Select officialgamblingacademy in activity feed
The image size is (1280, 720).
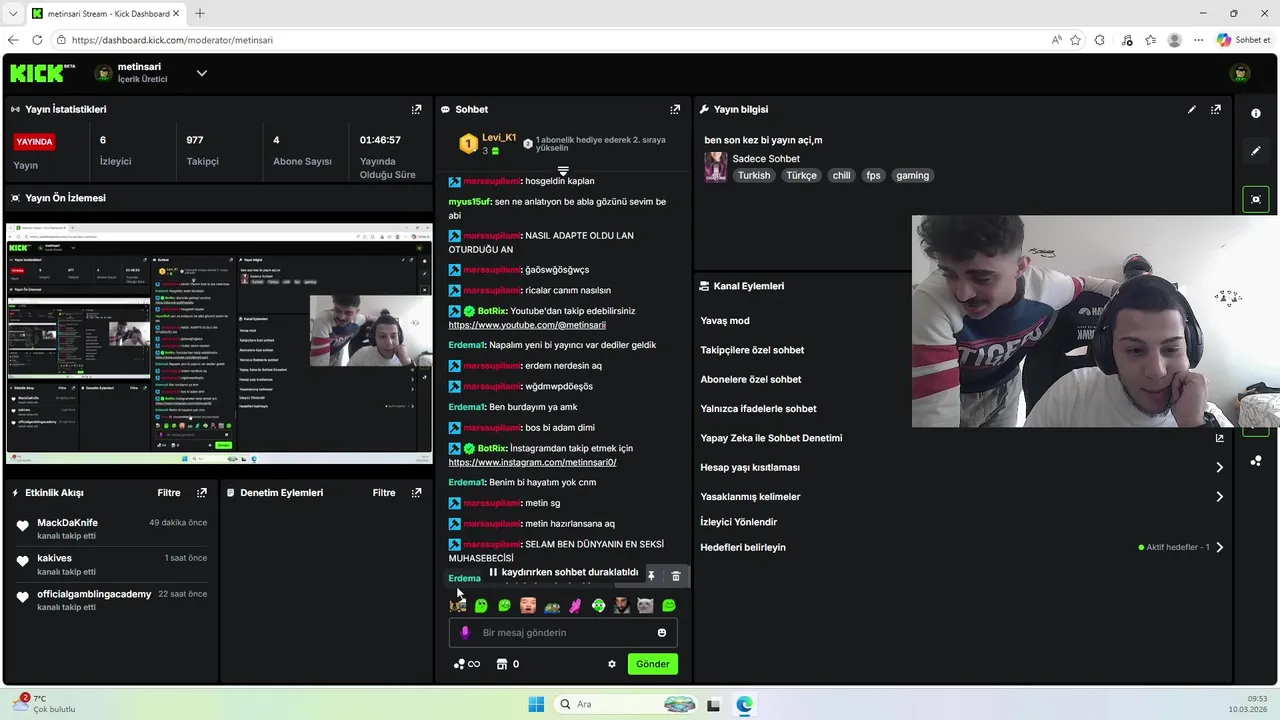click(94, 594)
